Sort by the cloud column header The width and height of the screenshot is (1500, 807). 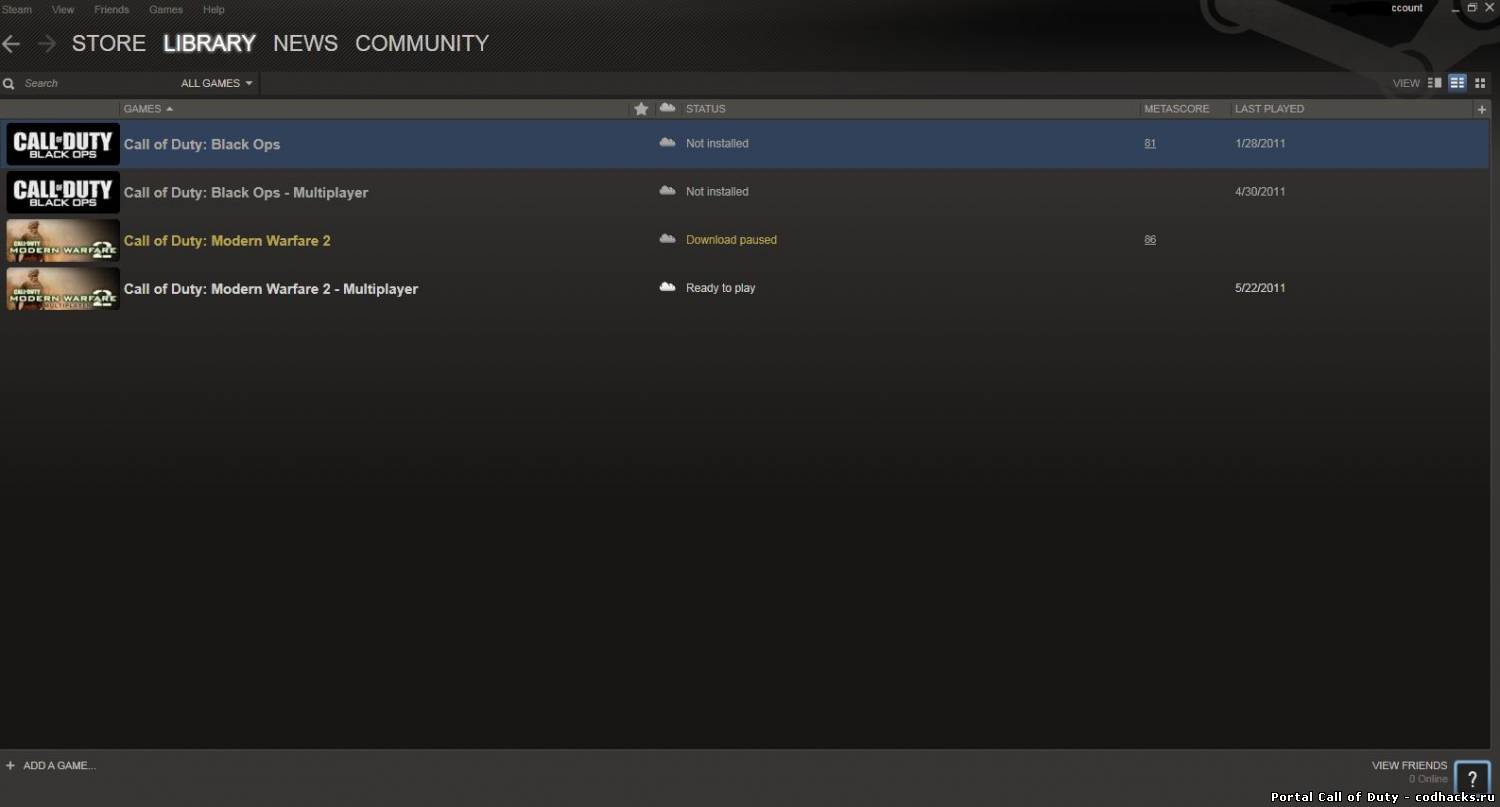click(x=667, y=108)
